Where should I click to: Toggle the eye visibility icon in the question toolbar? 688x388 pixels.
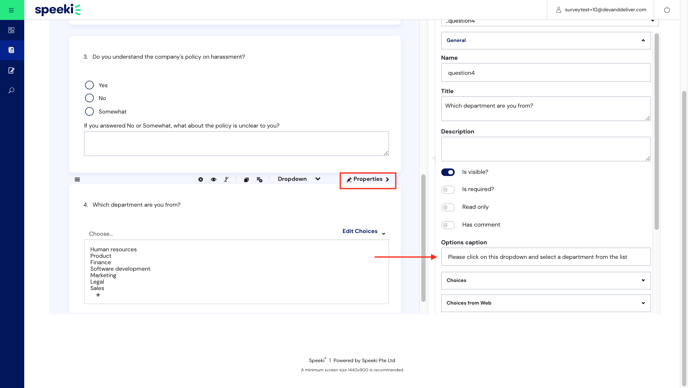[214, 180]
